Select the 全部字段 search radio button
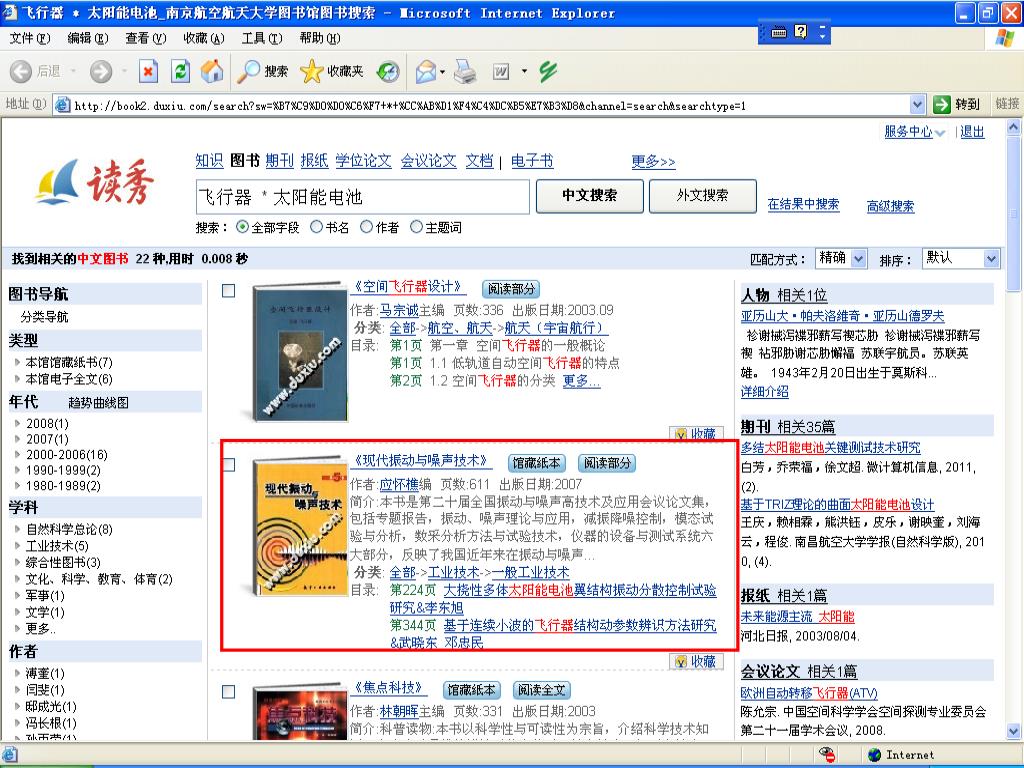 tap(242, 227)
